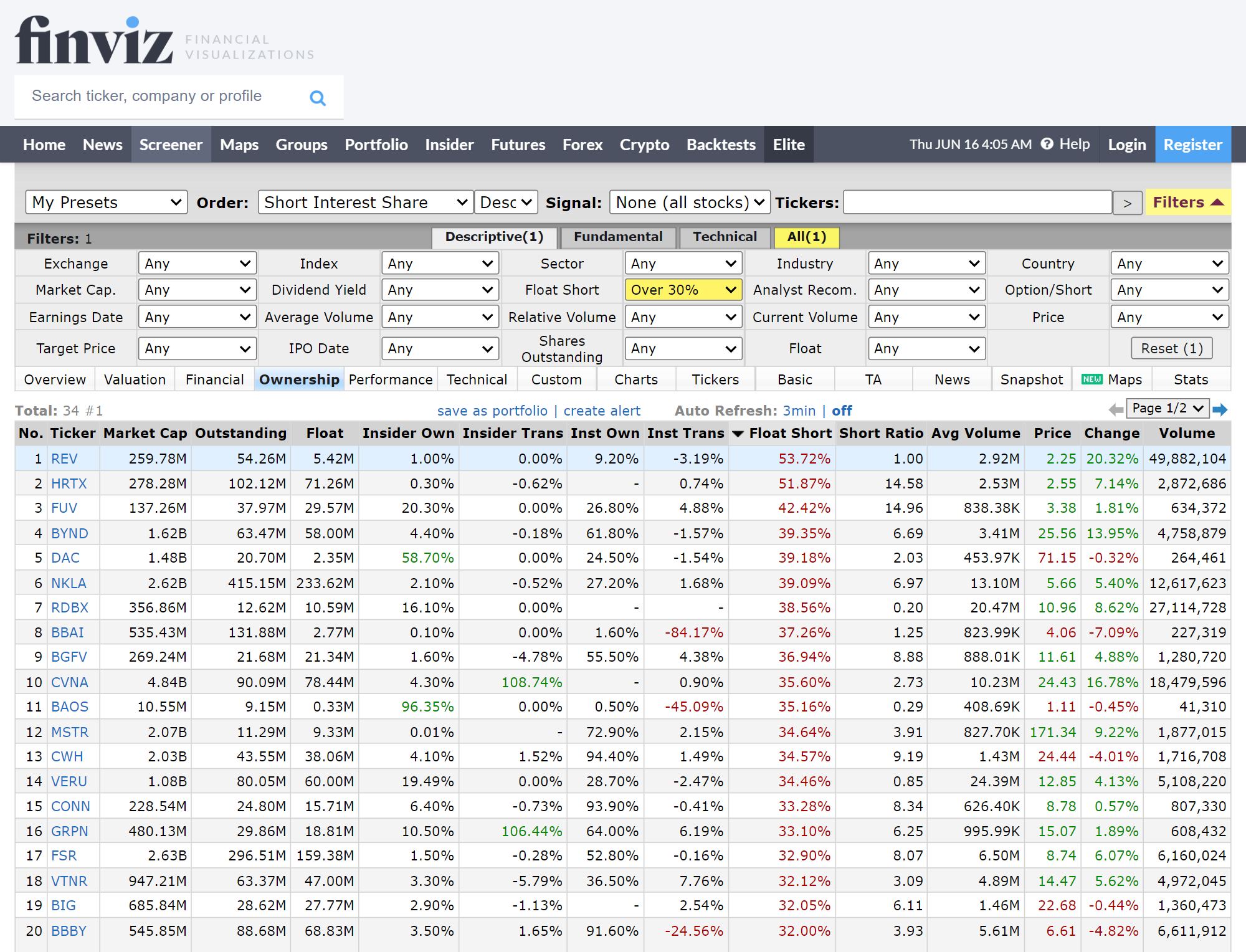
Task: Open Maps in navigation bar
Action: (x=239, y=145)
